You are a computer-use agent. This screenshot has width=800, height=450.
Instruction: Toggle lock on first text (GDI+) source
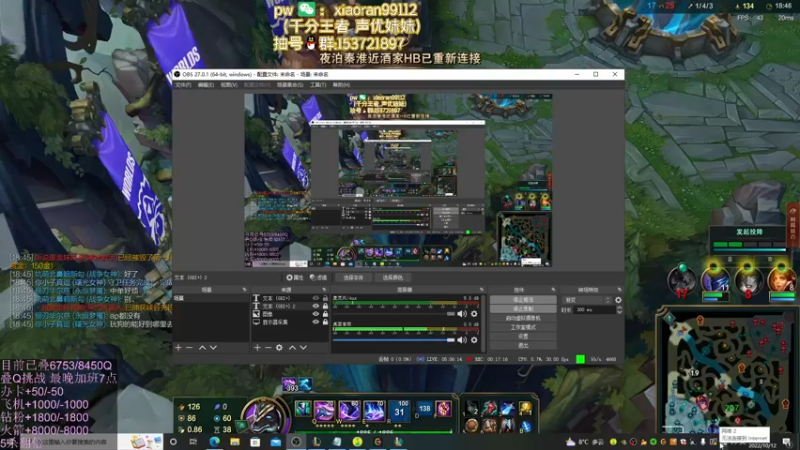point(325,298)
